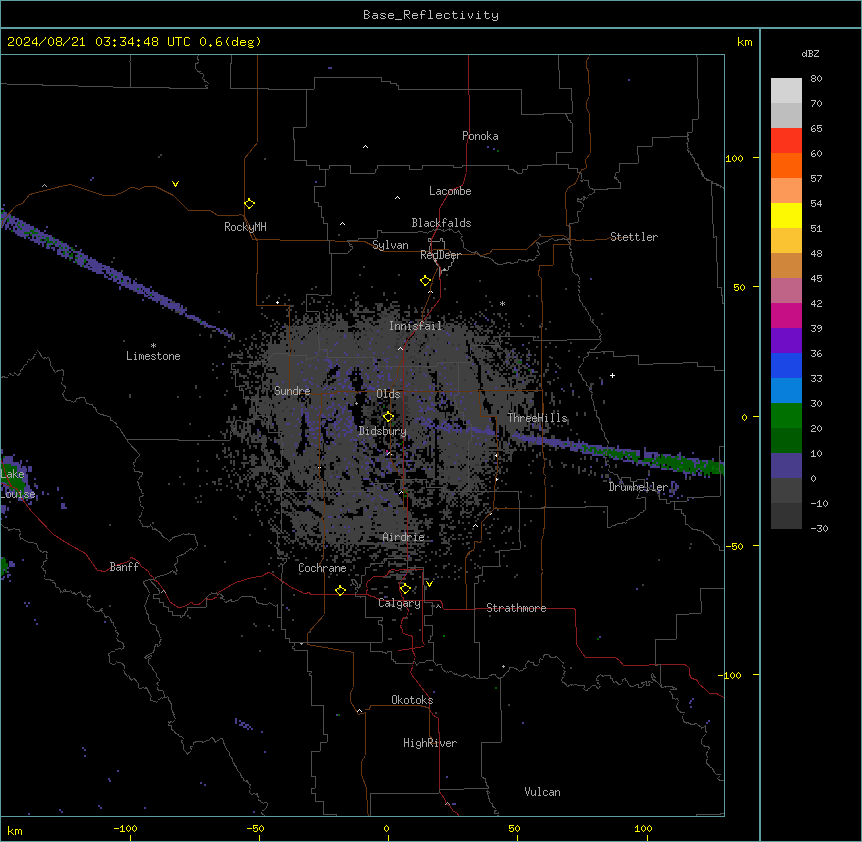Click the yellow V marker northwest of RockyMH

(x=175, y=184)
